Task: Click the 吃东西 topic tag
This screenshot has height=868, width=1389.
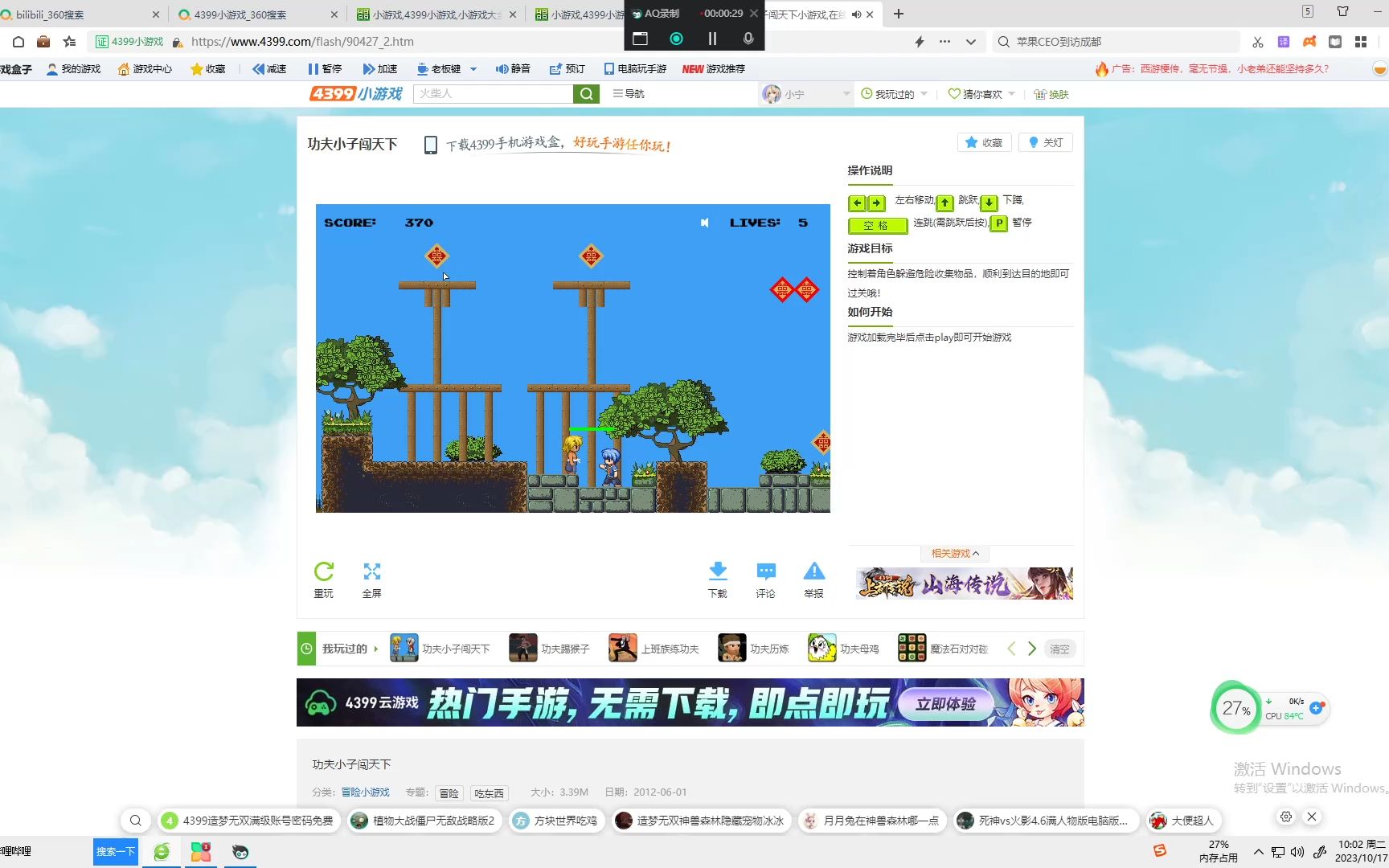Action: click(489, 793)
